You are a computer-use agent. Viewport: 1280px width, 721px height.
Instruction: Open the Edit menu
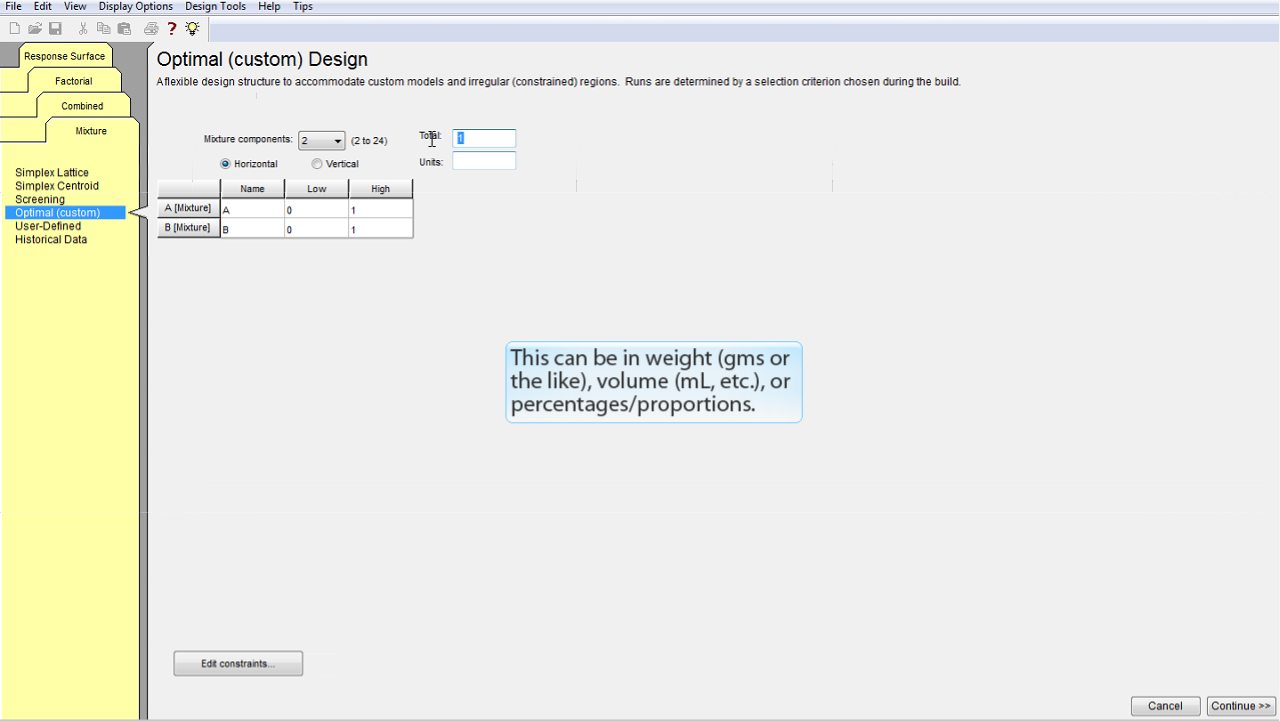click(x=43, y=7)
